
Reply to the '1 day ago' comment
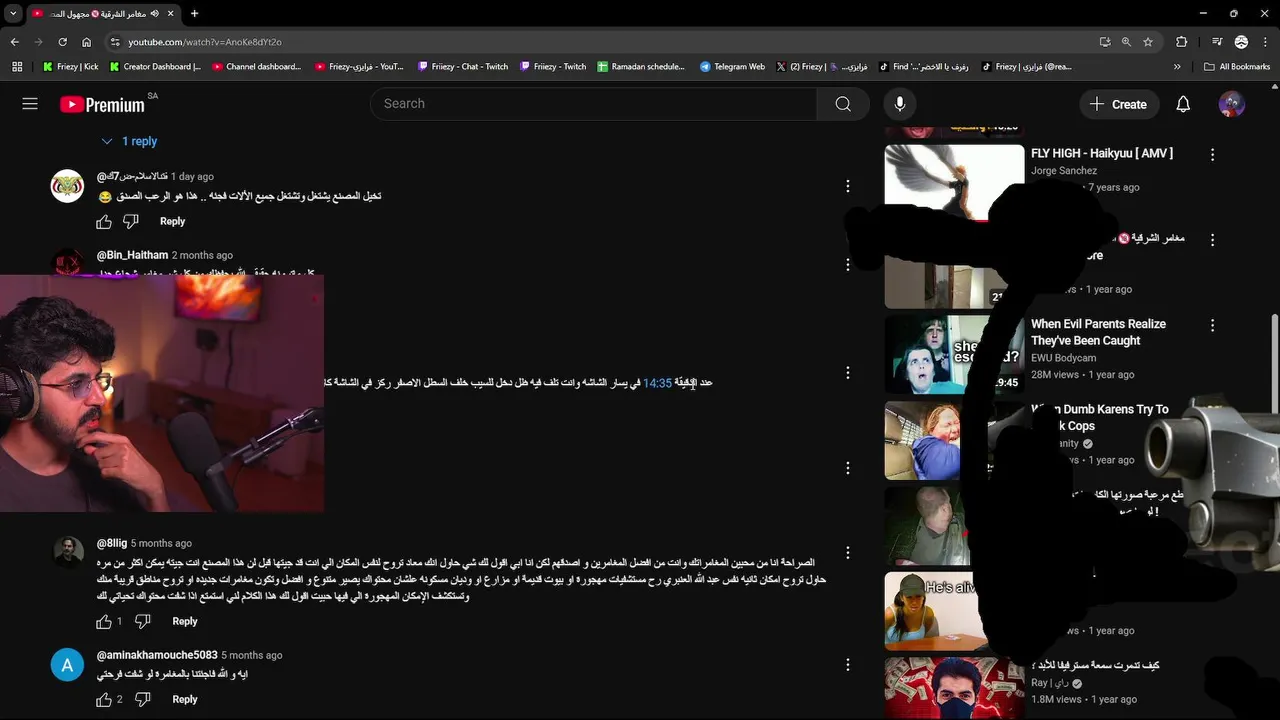tap(172, 221)
